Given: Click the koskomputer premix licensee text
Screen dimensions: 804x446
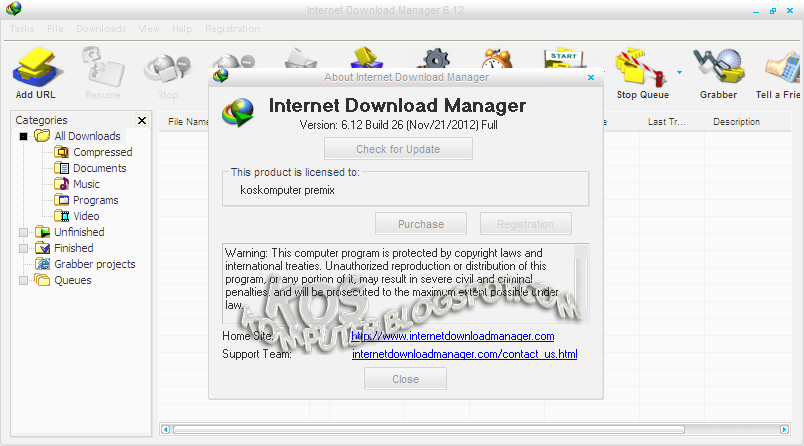Looking at the screenshot, I should [x=287, y=190].
